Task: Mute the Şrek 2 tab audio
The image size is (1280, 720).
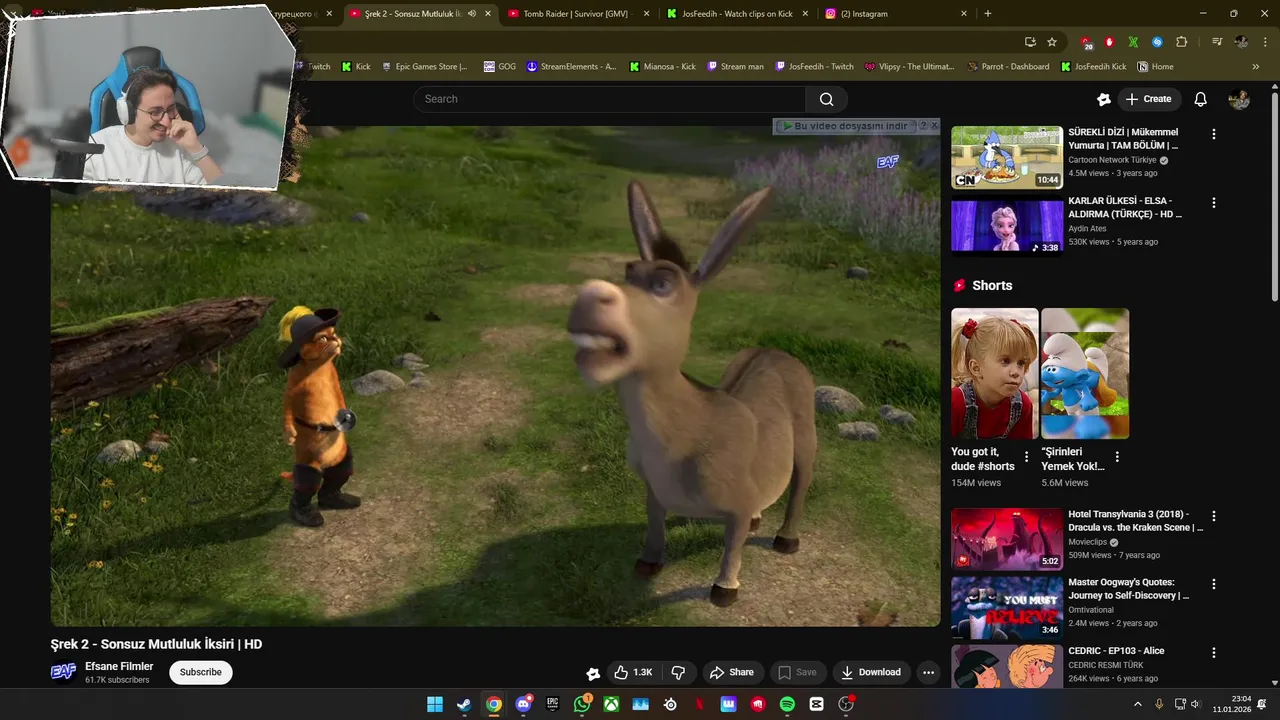Action: click(x=472, y=14)
